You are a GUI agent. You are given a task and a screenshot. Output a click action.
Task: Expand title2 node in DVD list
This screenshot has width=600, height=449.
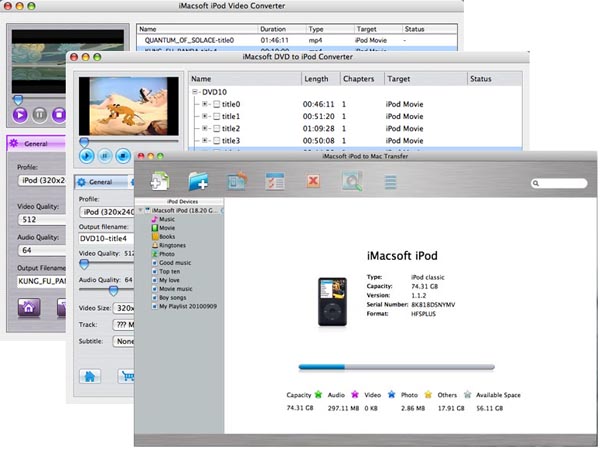[x=205, y=128]
